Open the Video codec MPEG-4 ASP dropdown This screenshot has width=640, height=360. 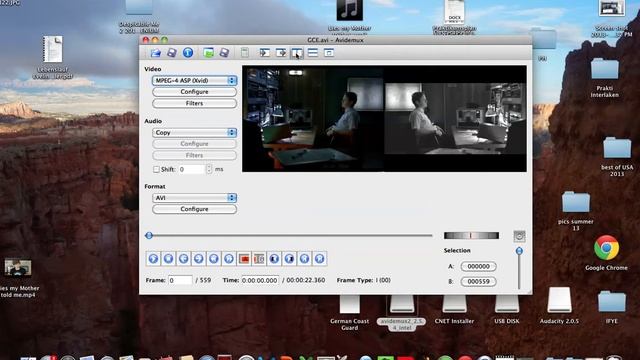(194, 80)
